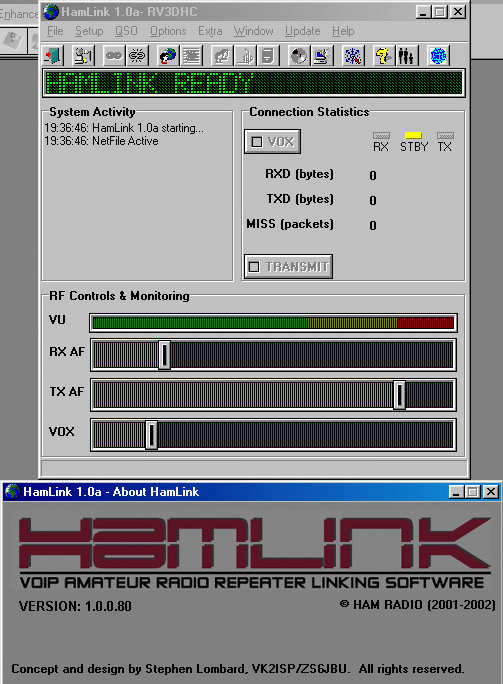Open the Update menu
This screenshot has width=503, height=684.
coord(303,31)
